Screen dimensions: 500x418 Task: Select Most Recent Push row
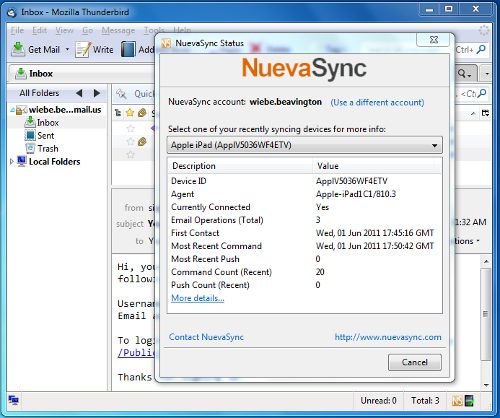pyautogui.click(x=305, y=259)
